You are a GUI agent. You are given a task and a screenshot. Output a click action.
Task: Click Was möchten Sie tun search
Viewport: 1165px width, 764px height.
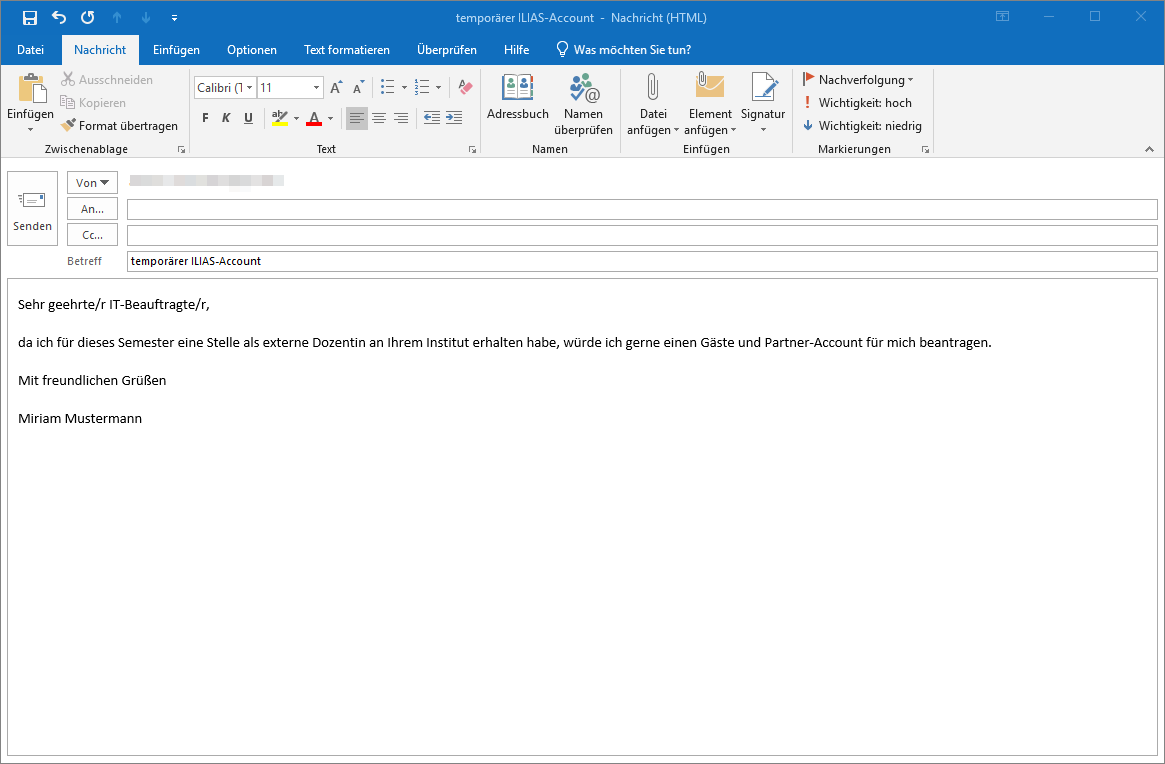(x=624, y=50)
